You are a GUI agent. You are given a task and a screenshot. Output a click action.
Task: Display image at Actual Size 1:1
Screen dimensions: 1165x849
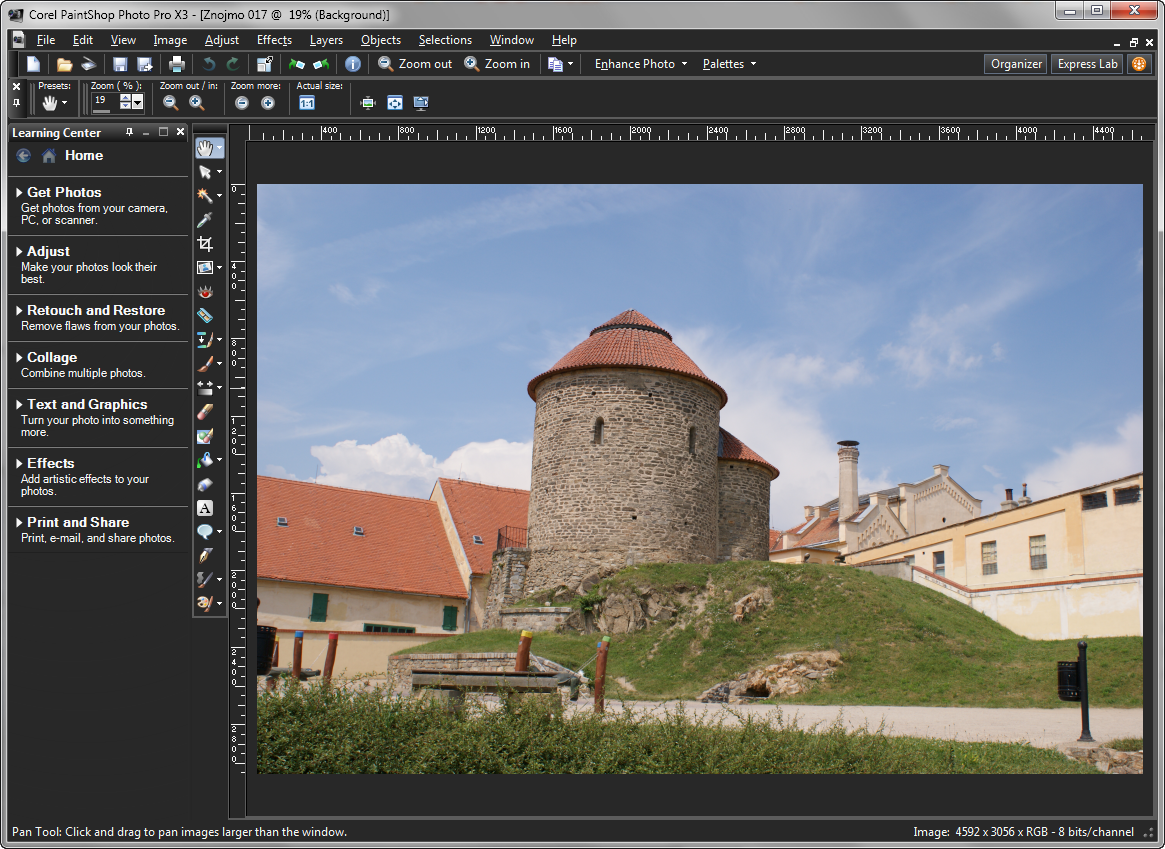pos(307,102)
